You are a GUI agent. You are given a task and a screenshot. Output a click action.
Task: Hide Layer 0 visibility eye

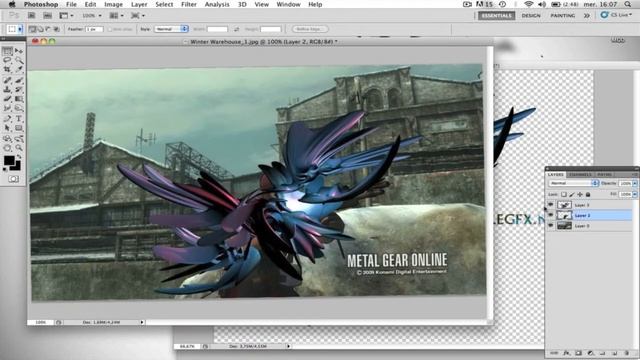point(551,225)
